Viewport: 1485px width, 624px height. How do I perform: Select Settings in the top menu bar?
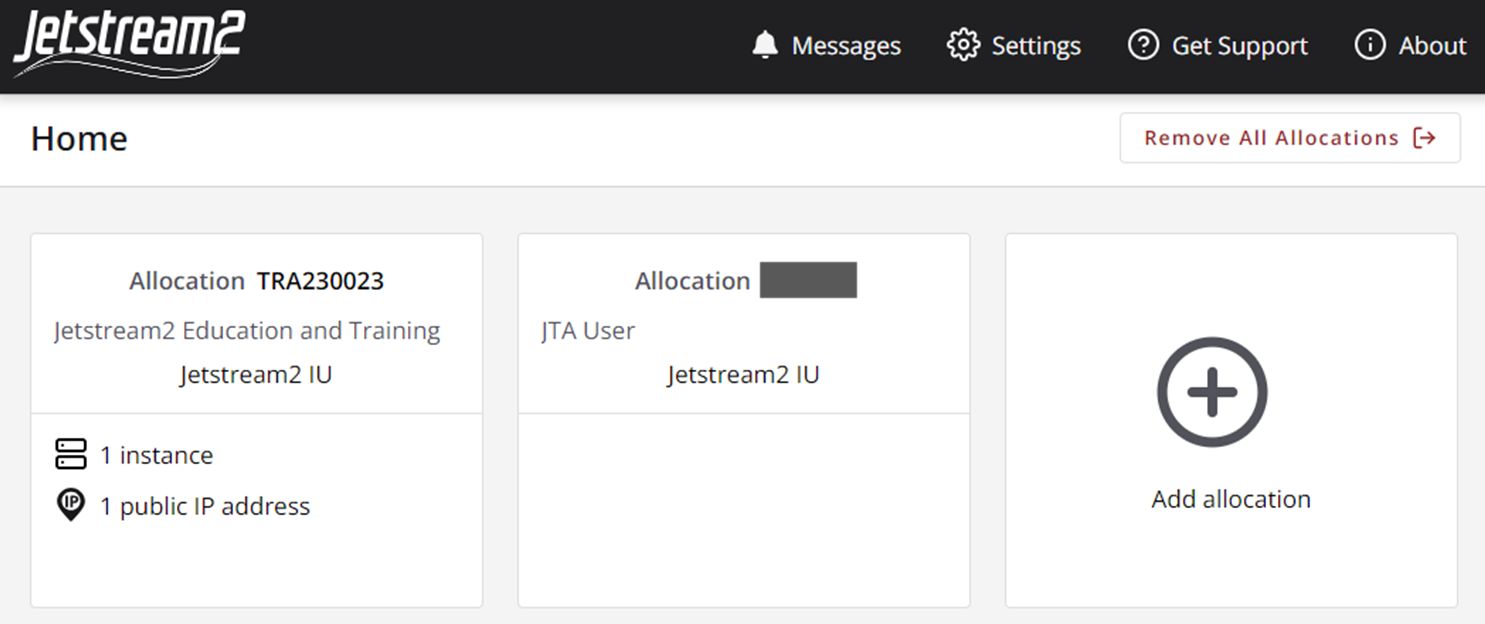point(1036,45)
